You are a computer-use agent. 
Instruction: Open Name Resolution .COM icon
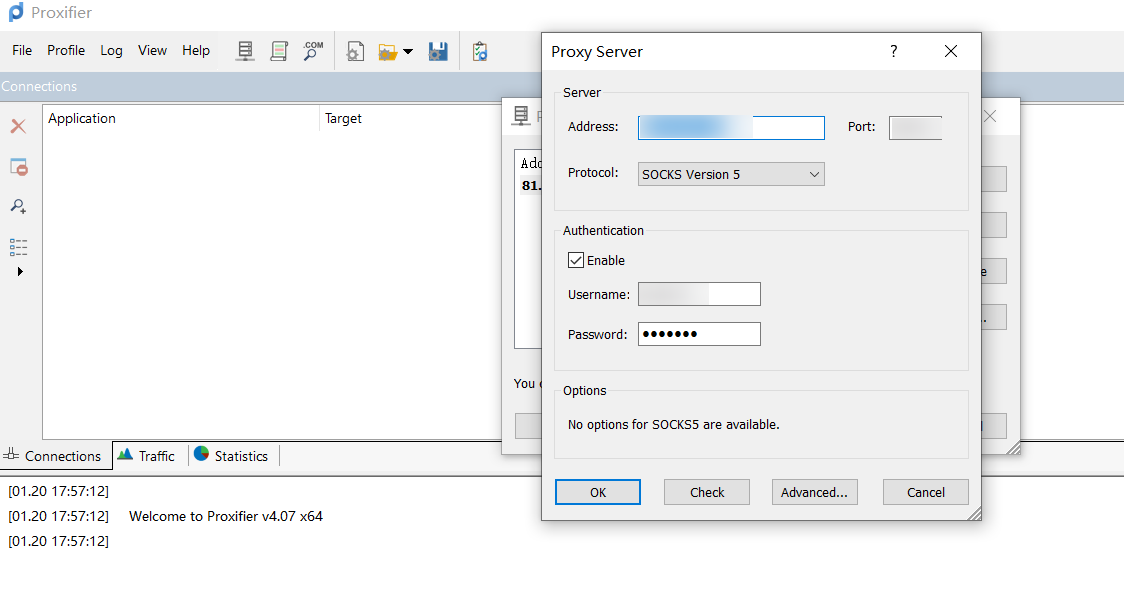coord(313,51)
